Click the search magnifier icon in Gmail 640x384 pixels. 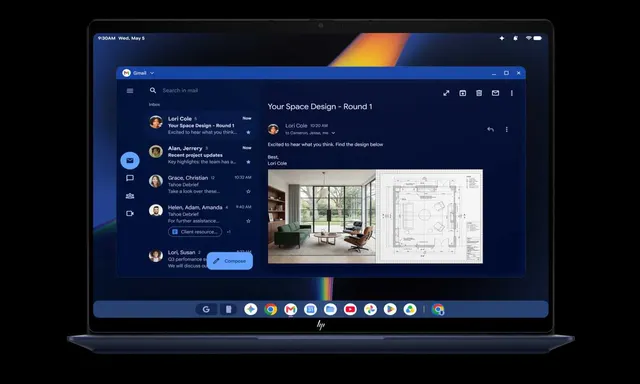coord(153,90)
